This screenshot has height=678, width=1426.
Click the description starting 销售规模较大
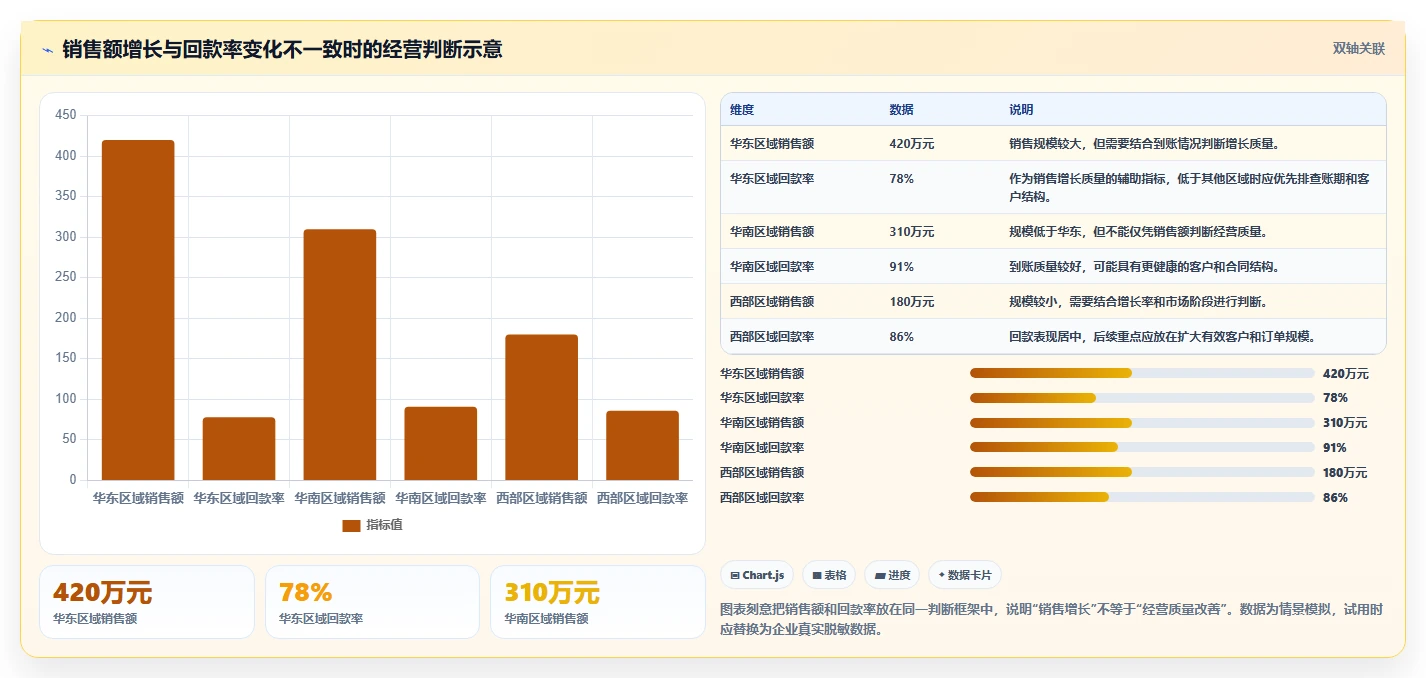(x=1145, y=144)
